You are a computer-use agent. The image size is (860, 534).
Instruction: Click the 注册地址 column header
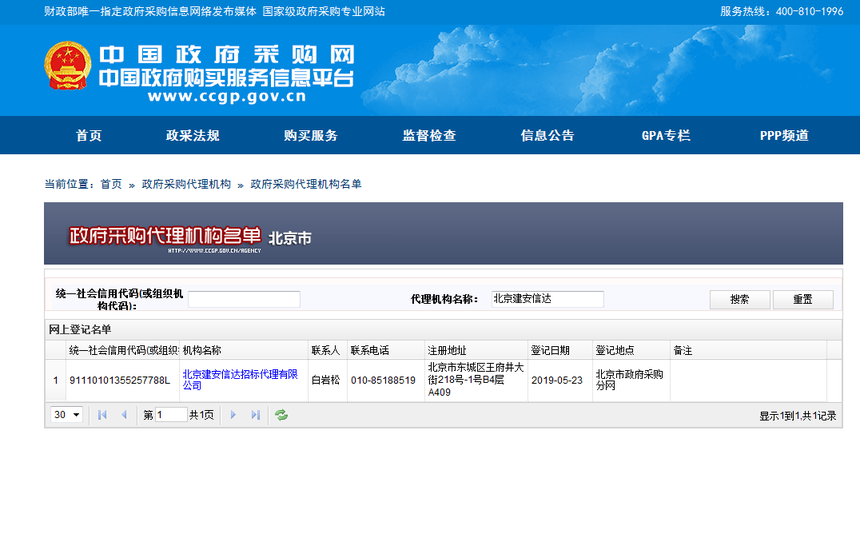pyautogui.click(x=476, y=350)
